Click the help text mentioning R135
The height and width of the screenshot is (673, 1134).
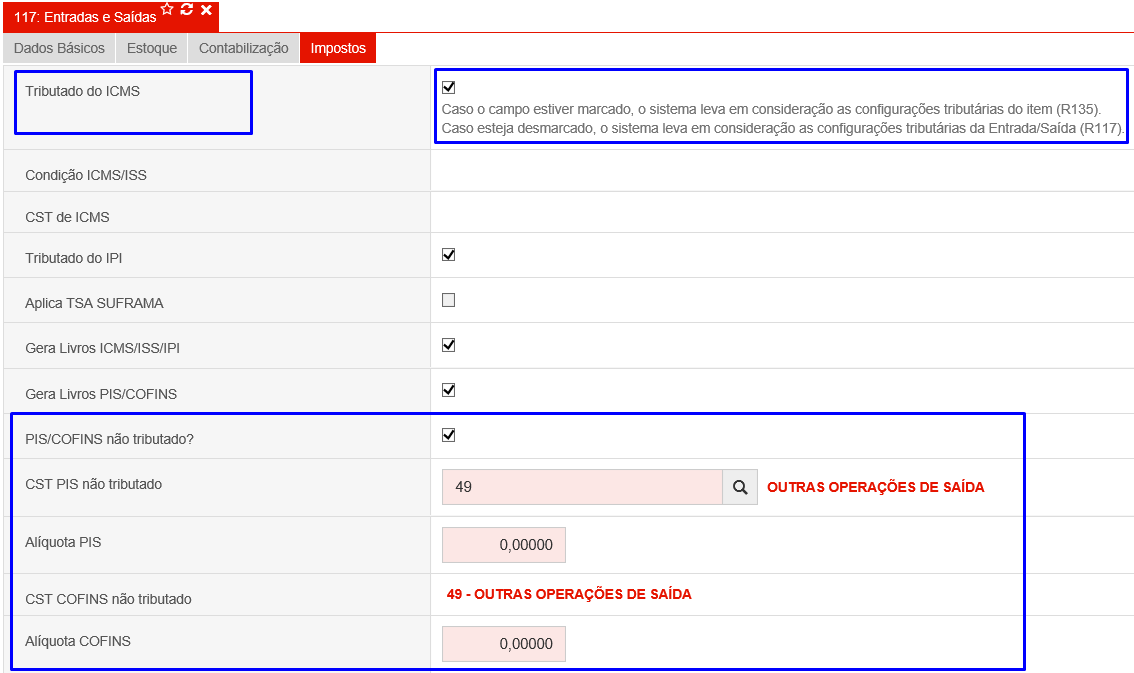(771, 109)
